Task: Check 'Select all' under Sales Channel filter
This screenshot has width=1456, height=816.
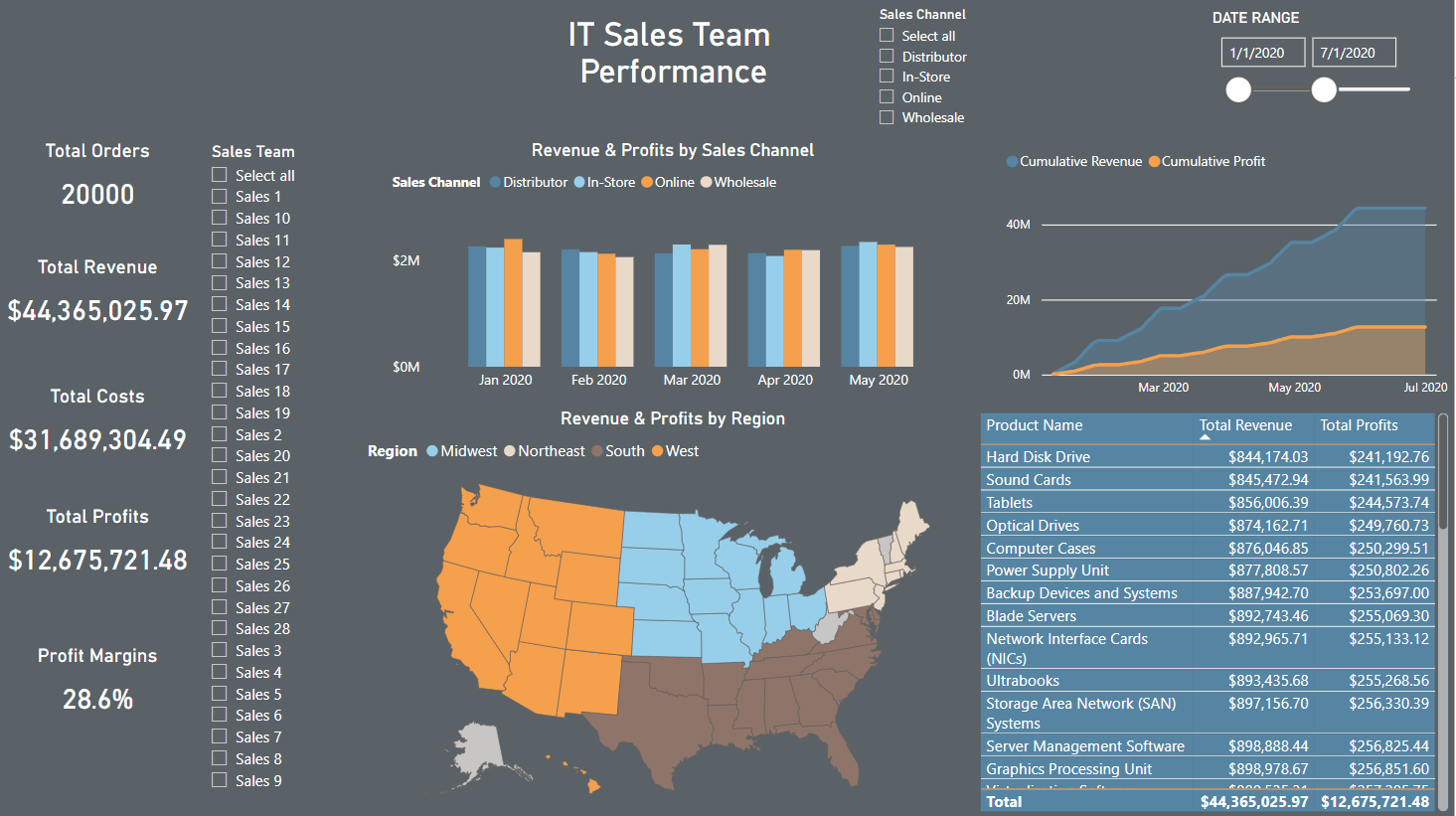Action: 886,36
